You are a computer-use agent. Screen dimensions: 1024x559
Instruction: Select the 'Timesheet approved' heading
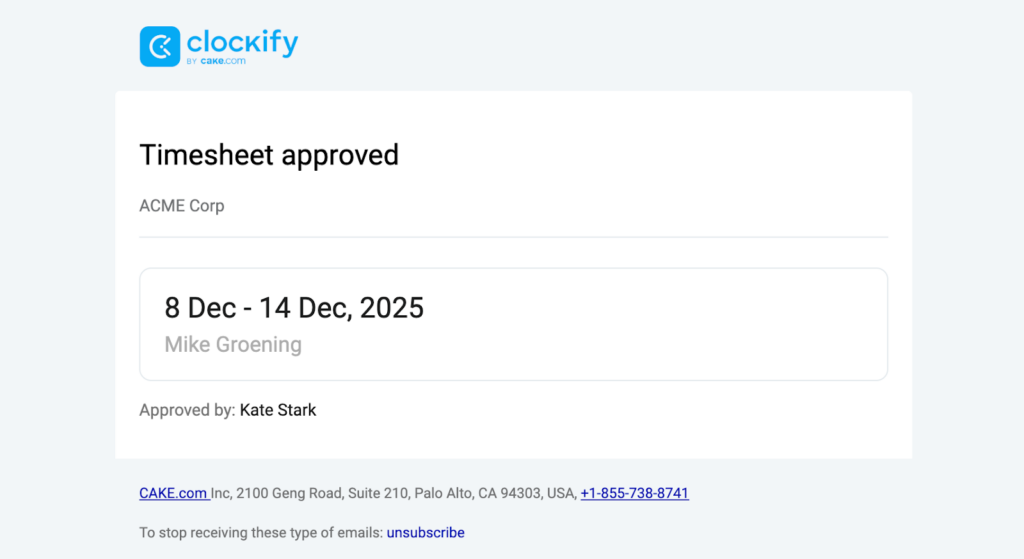coord(269,155)
